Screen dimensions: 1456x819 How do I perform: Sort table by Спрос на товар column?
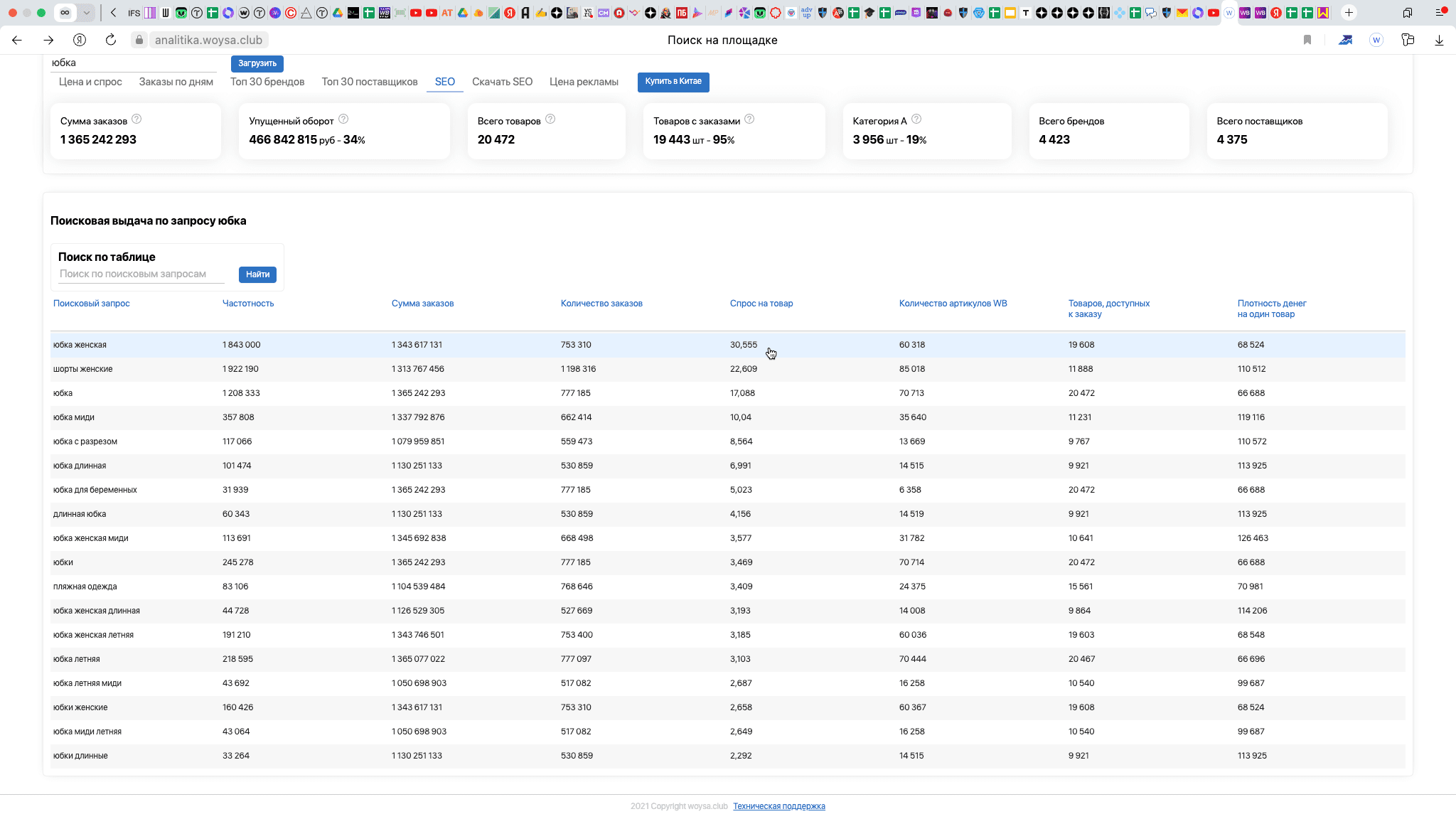[761, 304]
